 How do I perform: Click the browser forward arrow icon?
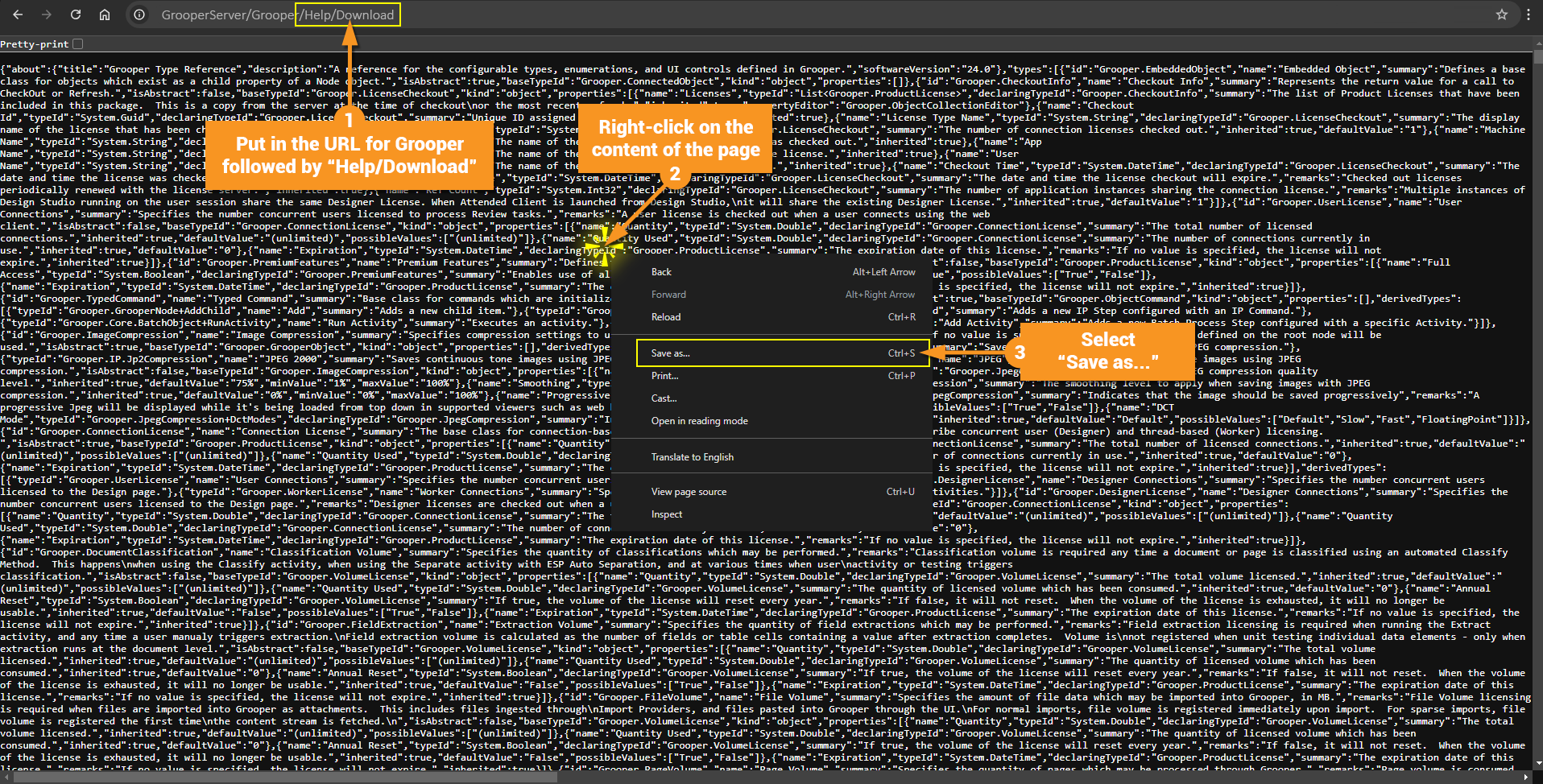click(46, 14)
